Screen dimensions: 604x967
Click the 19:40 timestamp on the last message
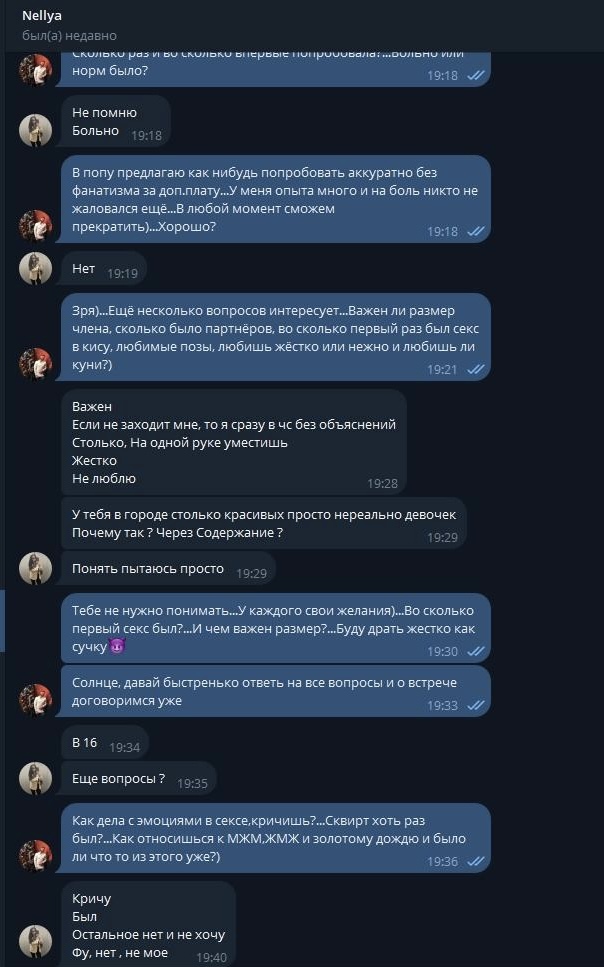(x=211, y=957)
